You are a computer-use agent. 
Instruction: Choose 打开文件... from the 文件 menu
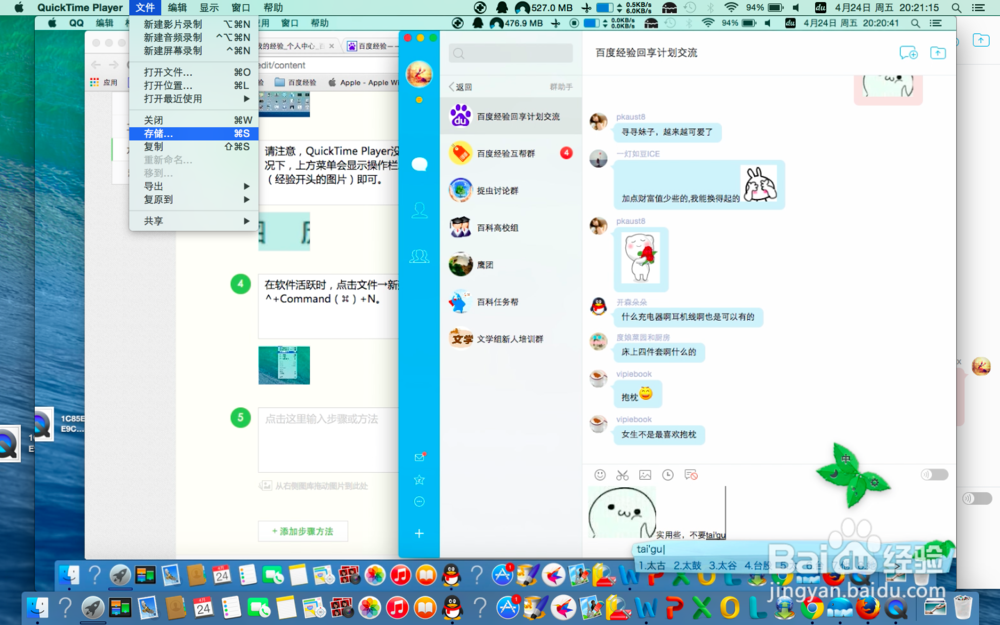click(x=194, y=72)
